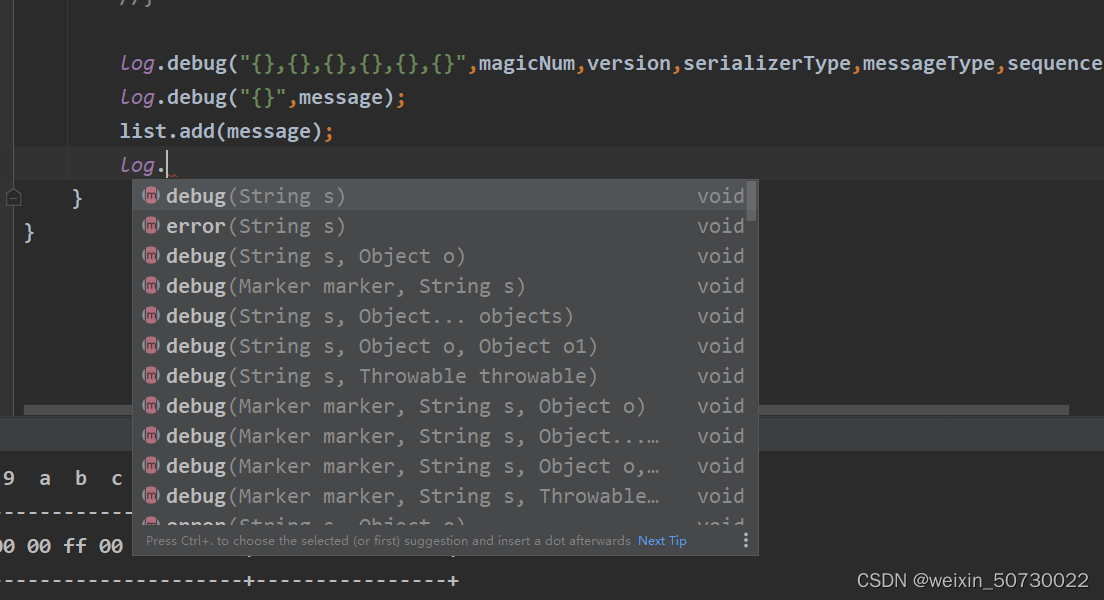Click log.debug("{}",message) code line
Viewport: 1104px width, 600px height.
(x=263, y=98)
